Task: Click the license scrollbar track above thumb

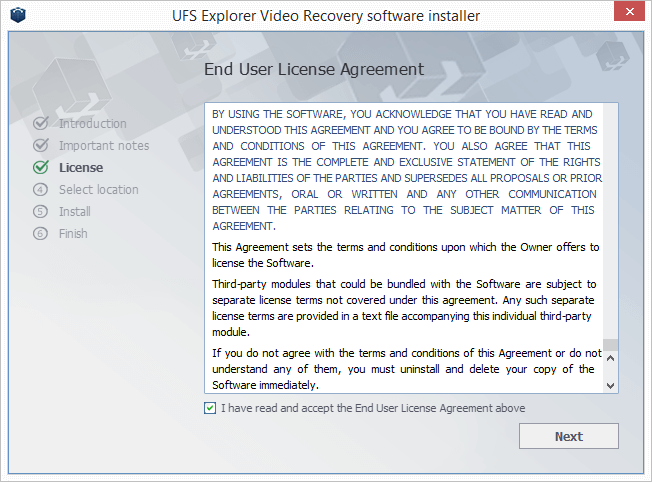Action: coord(610,220)
